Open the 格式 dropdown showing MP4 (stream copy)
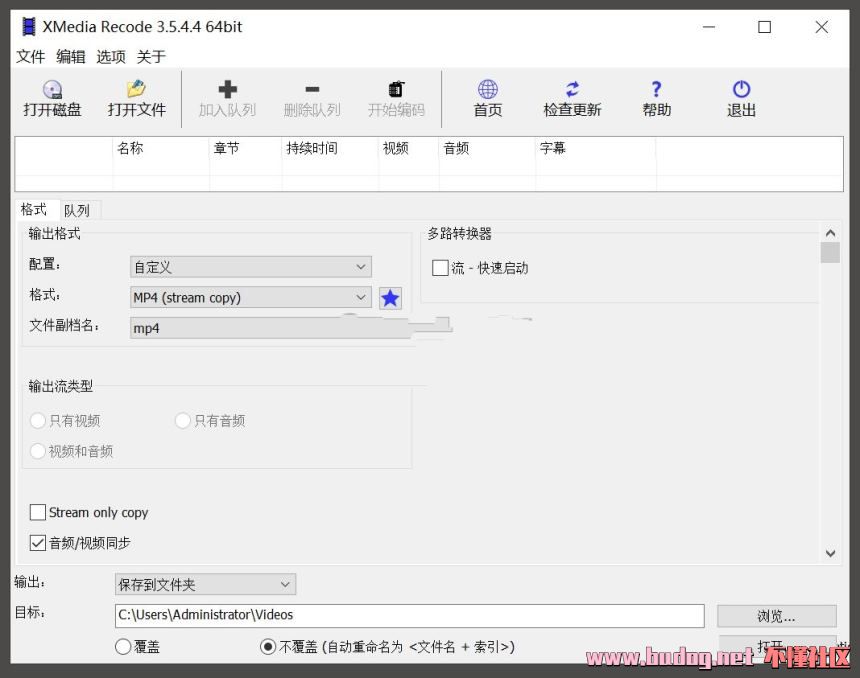Viewport: 860px width, 678px height. [251, 297]
